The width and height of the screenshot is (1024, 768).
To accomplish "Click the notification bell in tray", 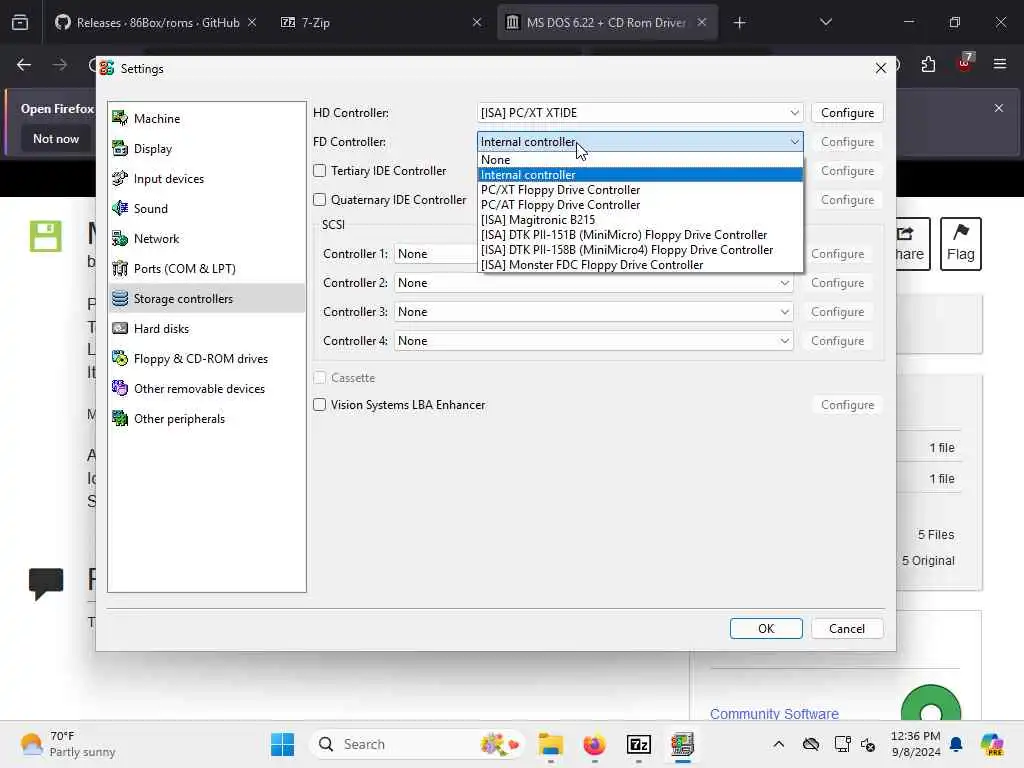I will 956,744.
